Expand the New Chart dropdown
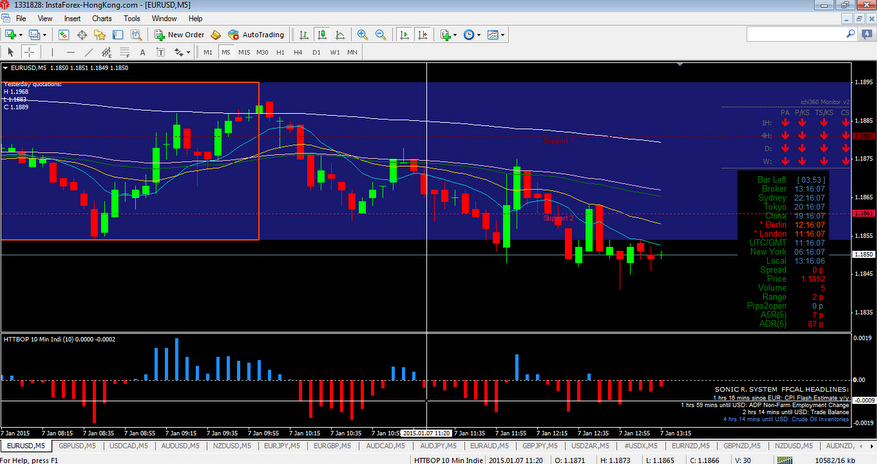This screenshot has height=464, width=877. click(20, 35)
